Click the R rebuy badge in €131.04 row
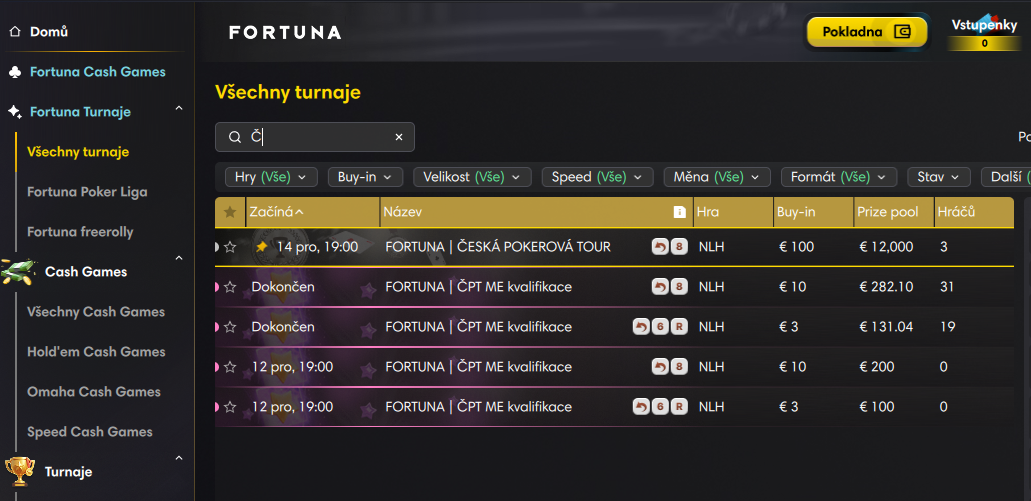1031x501 pixels. (x=679, y=327)
